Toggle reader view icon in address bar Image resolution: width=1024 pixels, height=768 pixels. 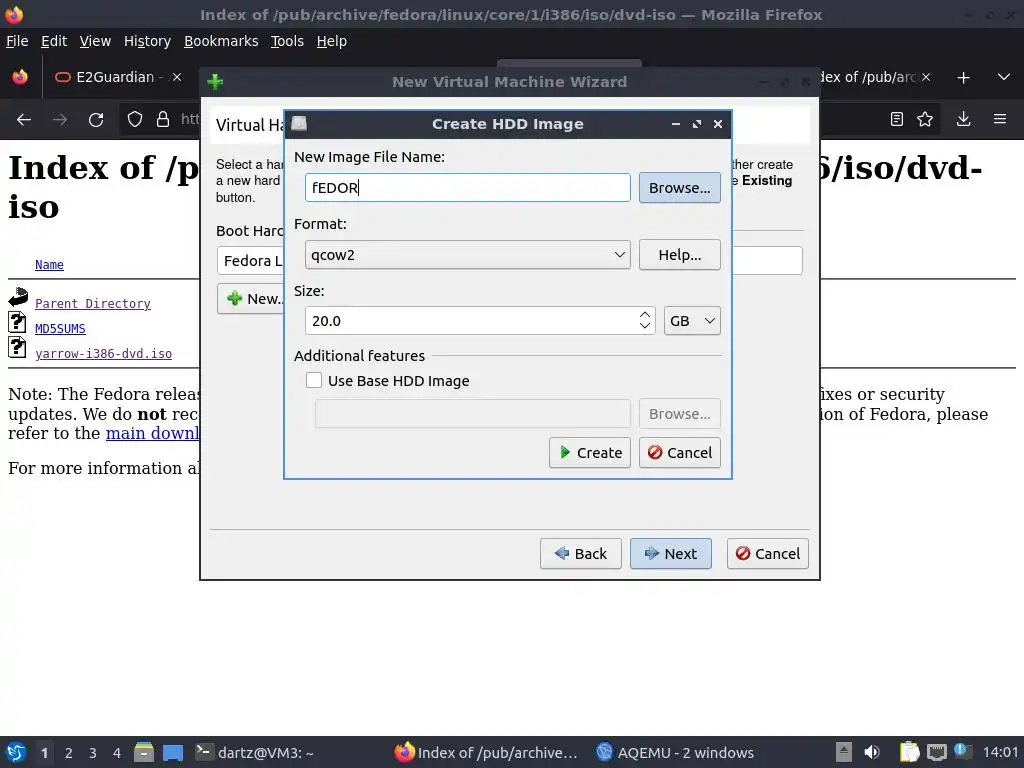[897, 119]
